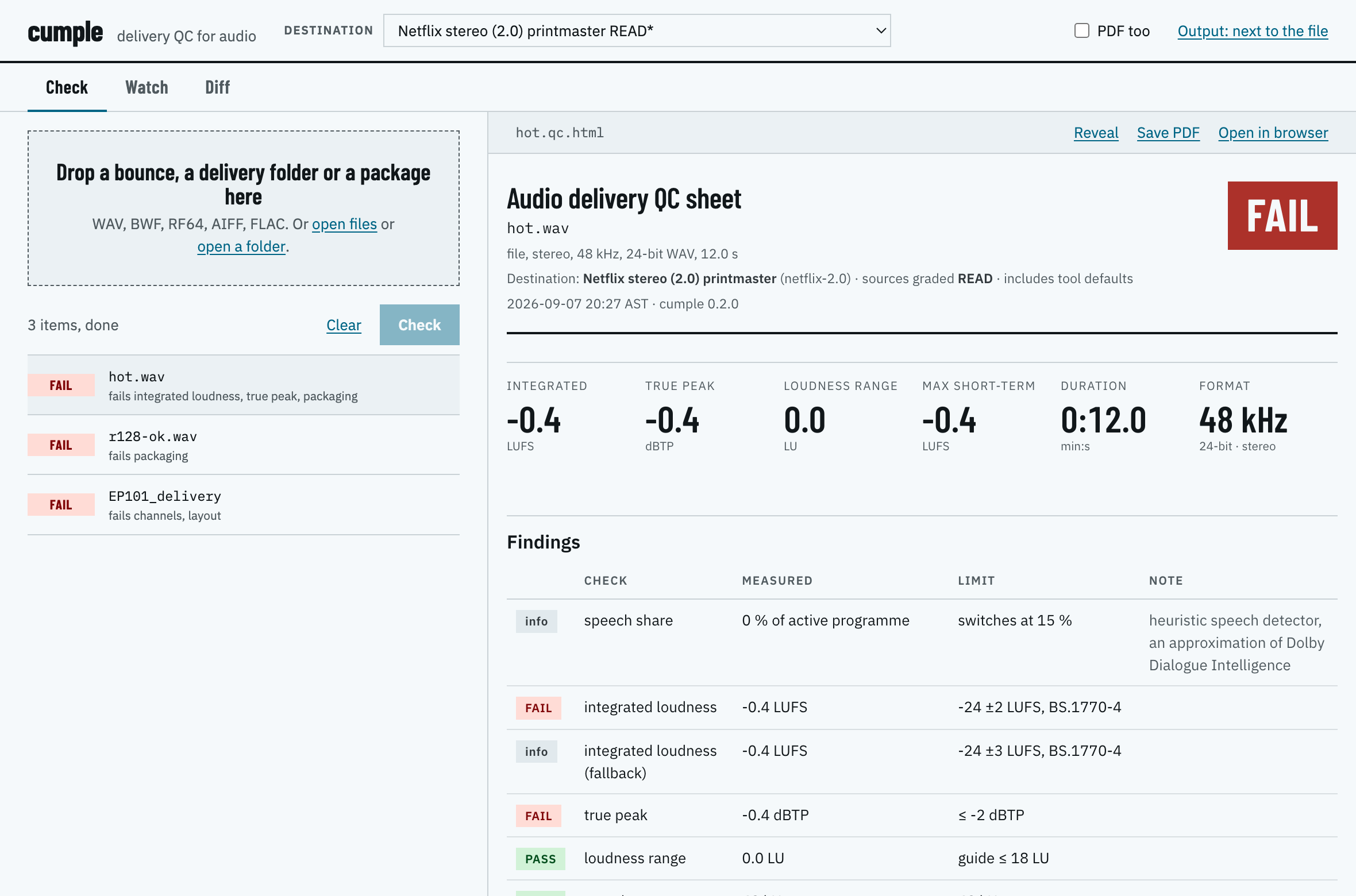This screenshot has height=896, width=1356.
Task: Click Reveal link for hot.qc.html
Action: pyautogui.click(x=1096, y=133)
